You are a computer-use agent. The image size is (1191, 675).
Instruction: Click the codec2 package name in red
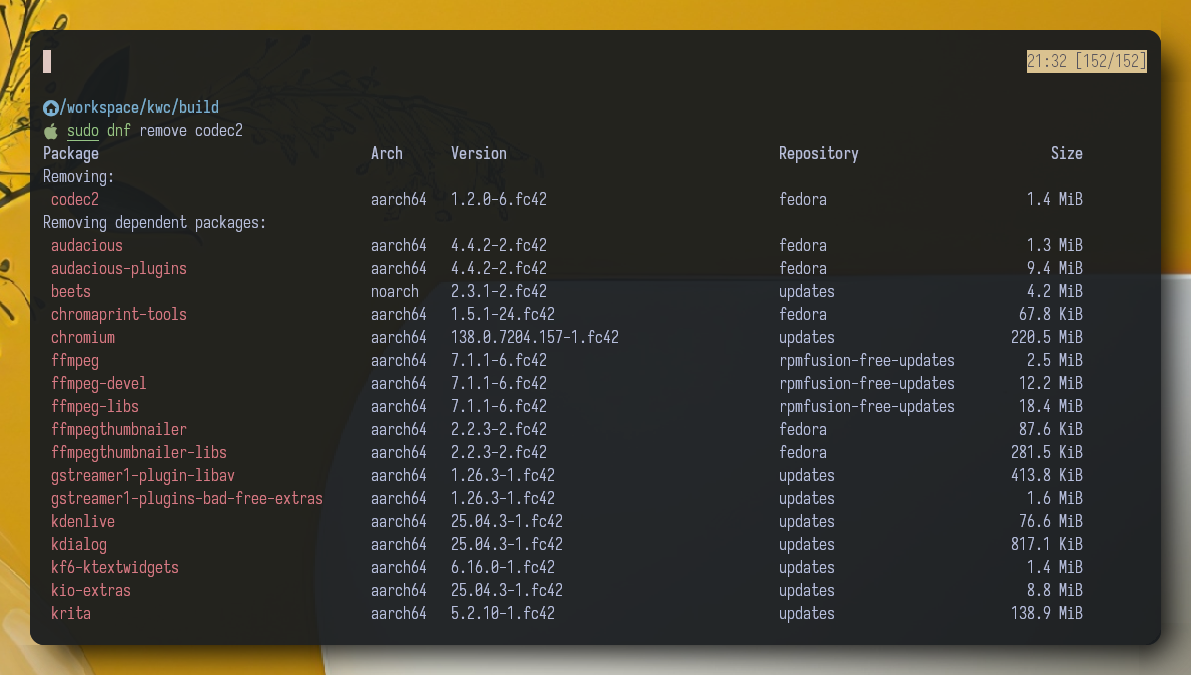click(x=74, y=199)
